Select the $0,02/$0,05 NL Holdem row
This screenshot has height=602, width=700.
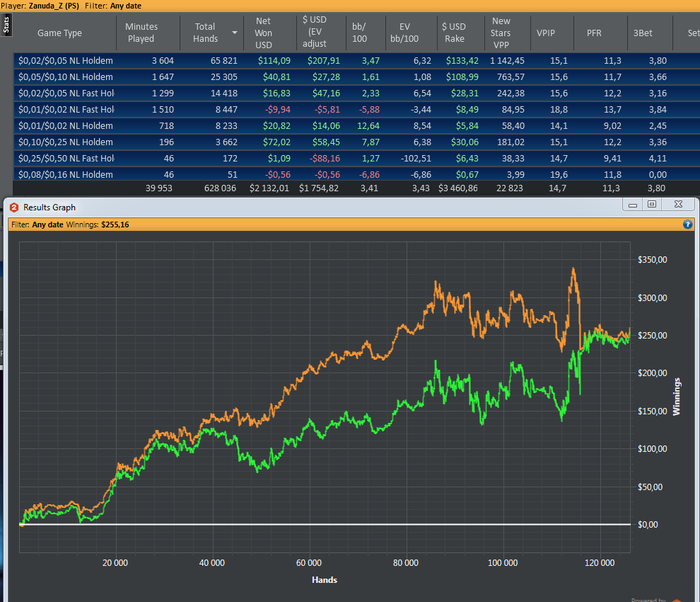coord(65,62)
